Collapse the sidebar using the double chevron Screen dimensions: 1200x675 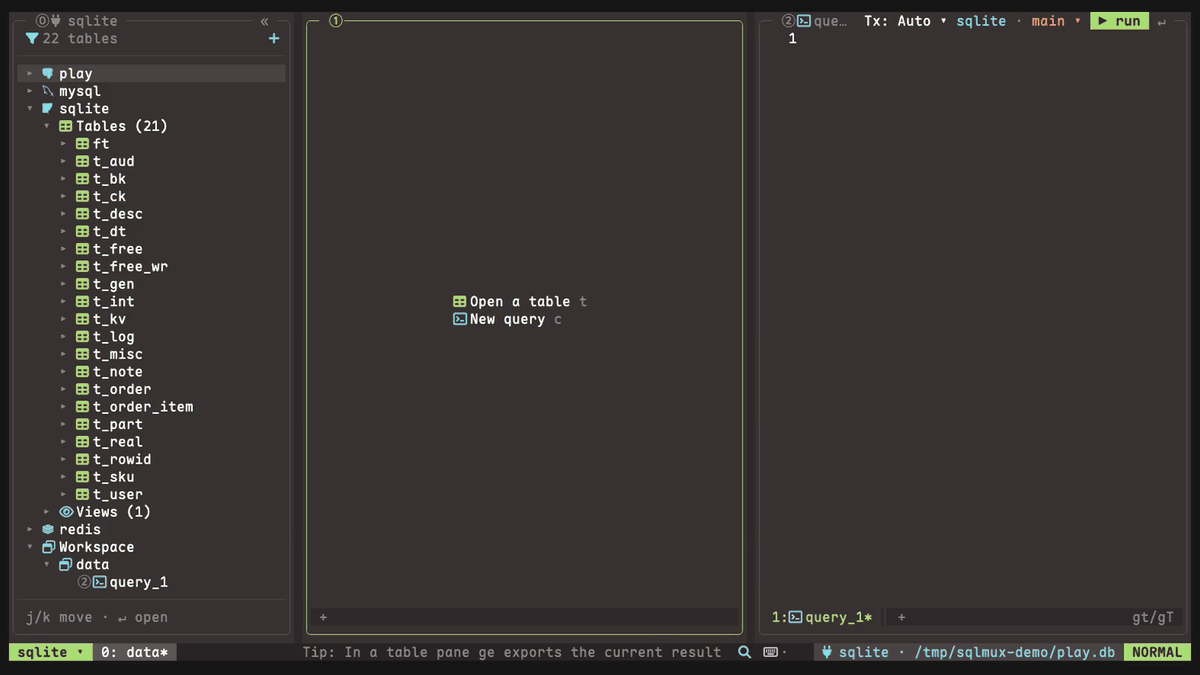(264, 21)
